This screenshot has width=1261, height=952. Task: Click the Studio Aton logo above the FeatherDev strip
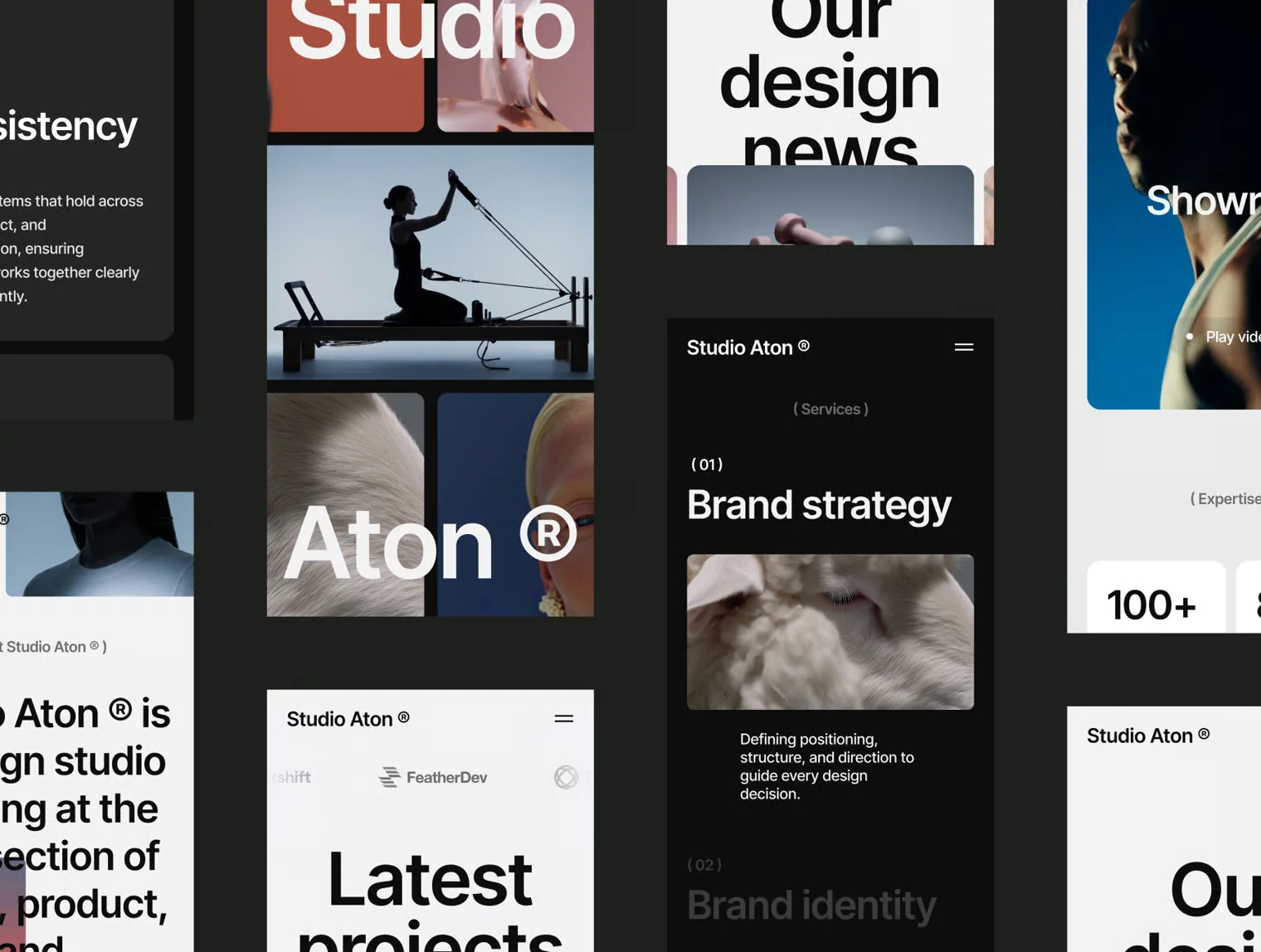click(x=348, y=719)
